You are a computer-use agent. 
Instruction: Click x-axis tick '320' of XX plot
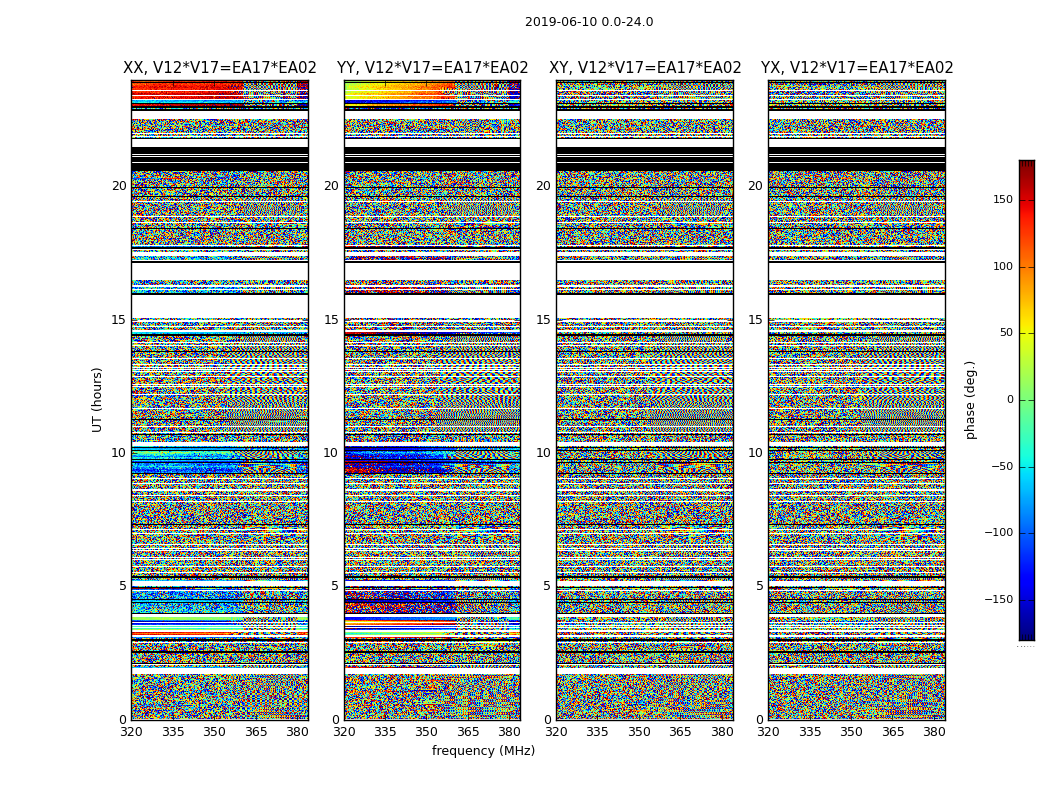coord(131,732)
